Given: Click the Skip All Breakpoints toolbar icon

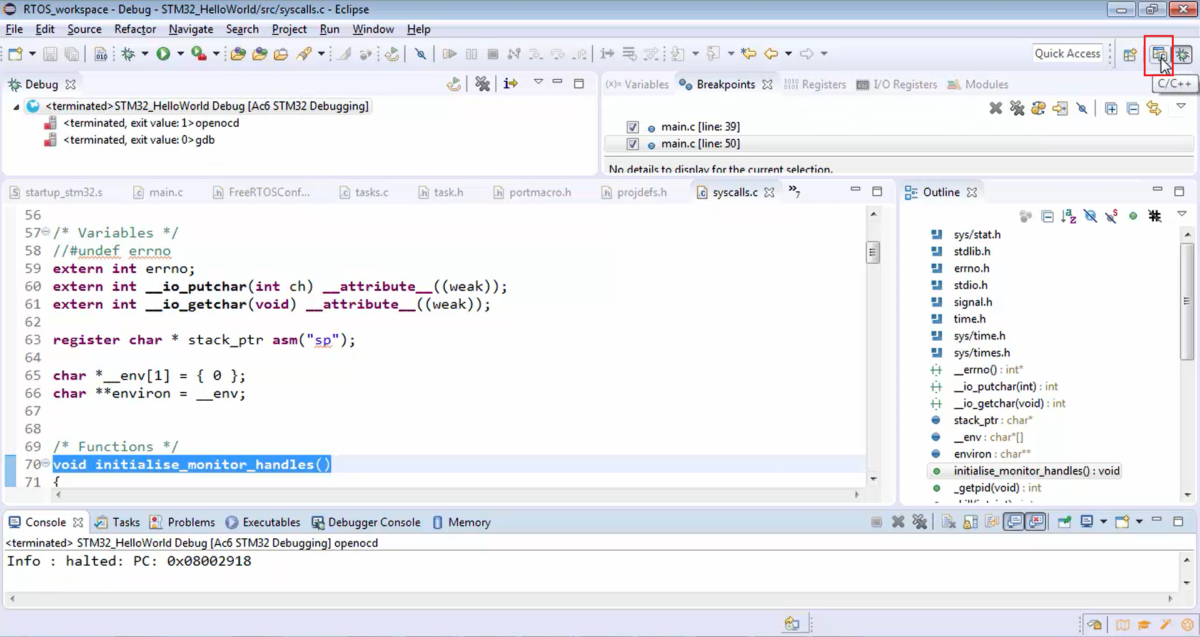Looking at the screenshot, I should point(420,54).
